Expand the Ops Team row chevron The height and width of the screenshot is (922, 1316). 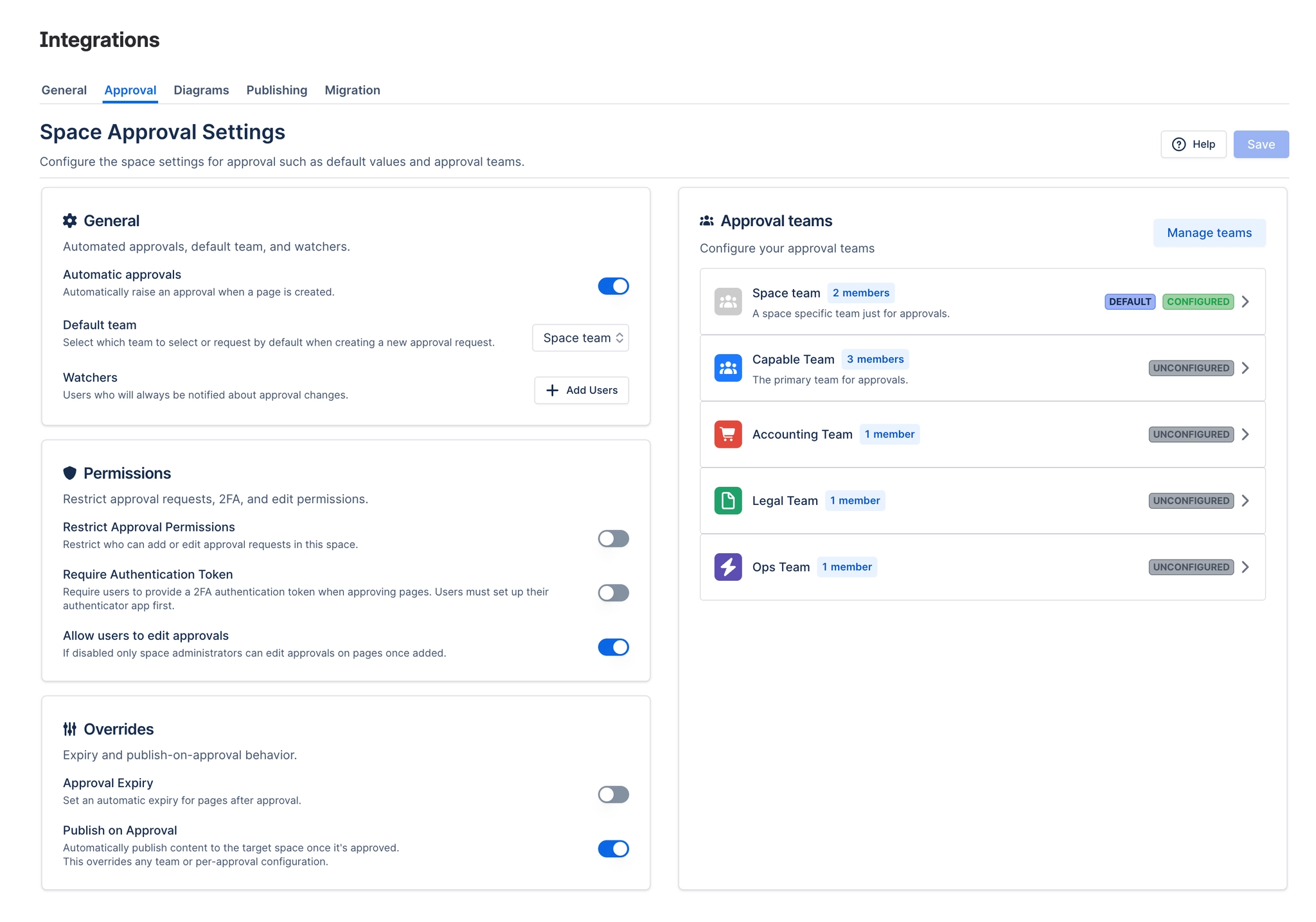[x=1246, y=567]
